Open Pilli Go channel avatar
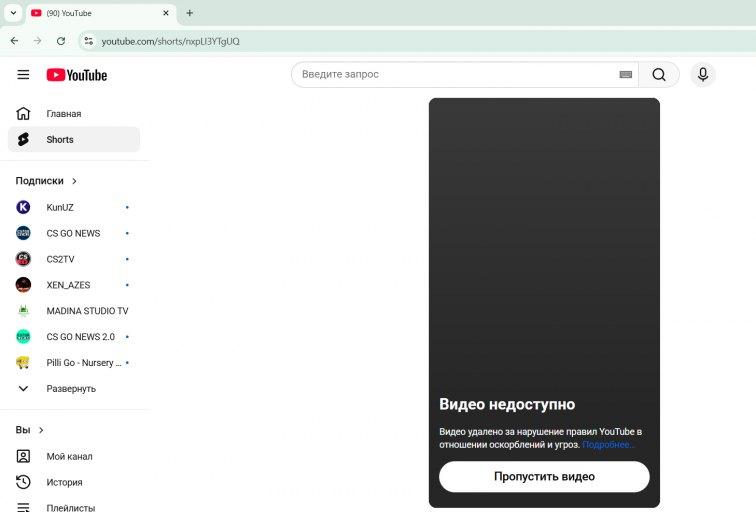The image size is (756, 512). 23,363
